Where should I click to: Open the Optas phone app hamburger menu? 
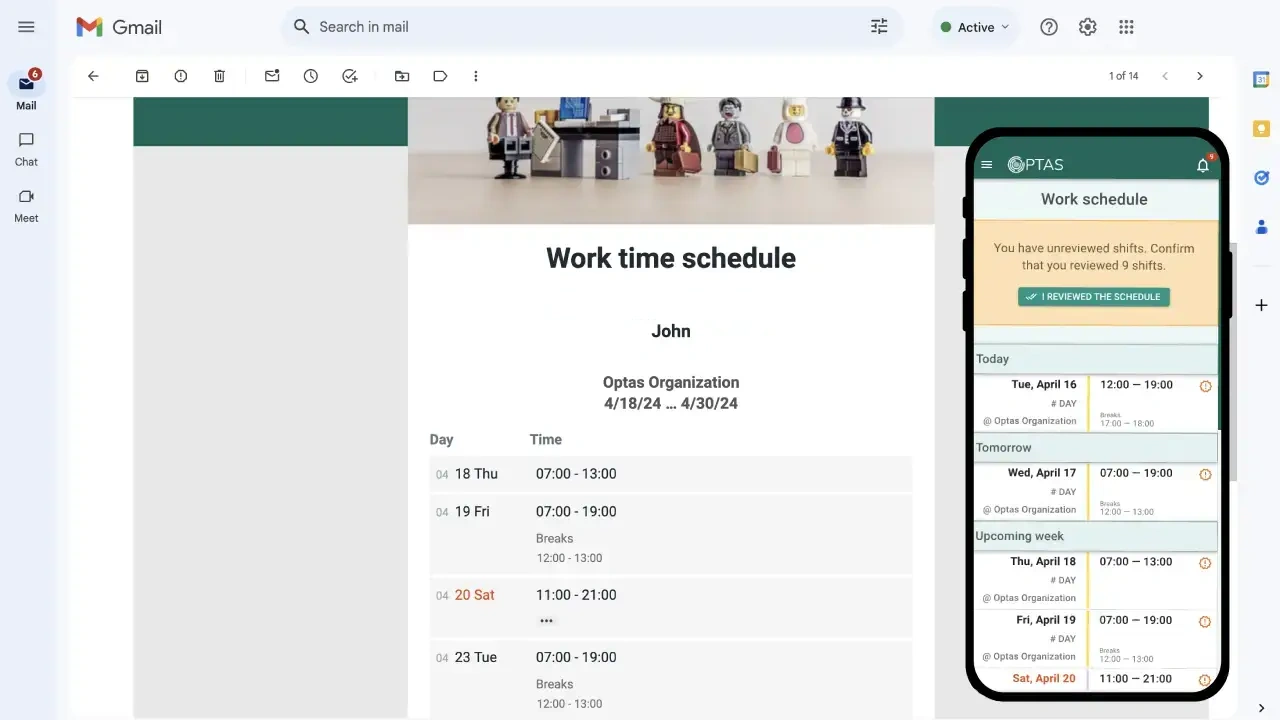click(987, 165)
